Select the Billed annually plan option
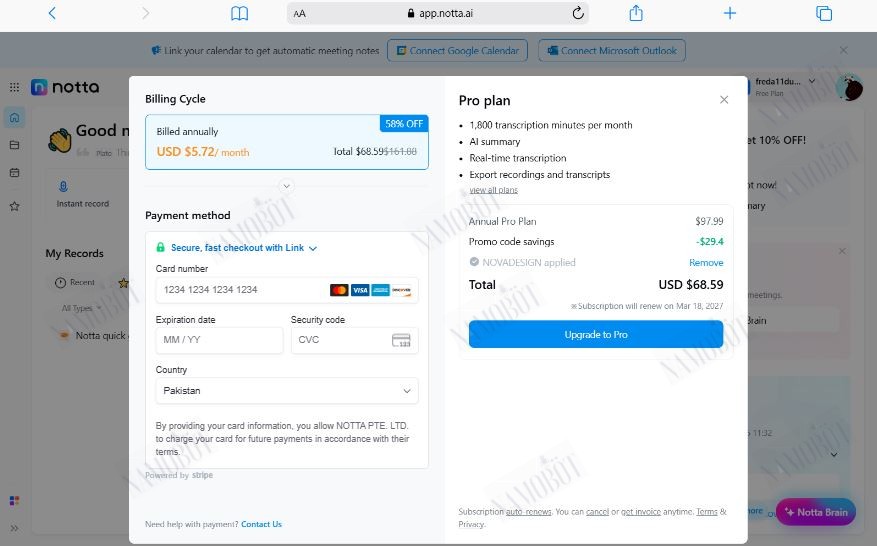This screenshot has height=546, width=877. point(287,142)
